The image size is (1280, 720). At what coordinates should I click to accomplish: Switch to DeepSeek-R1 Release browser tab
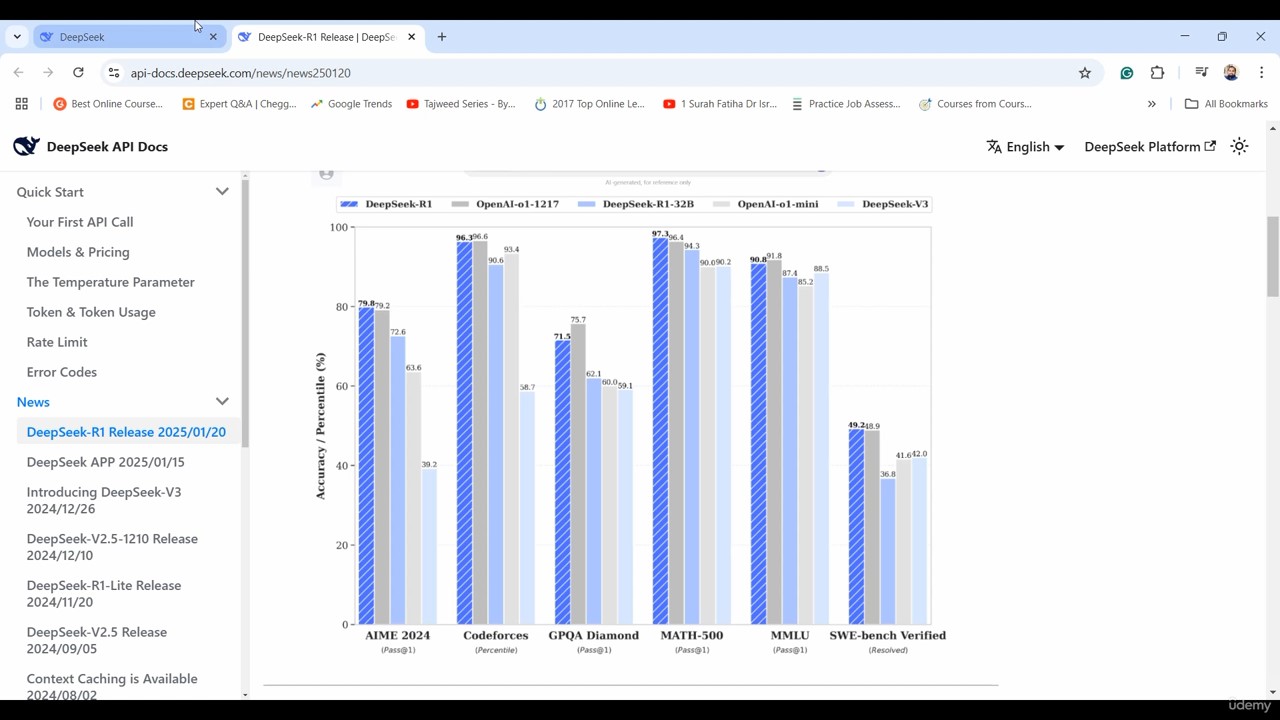(326, 37)
